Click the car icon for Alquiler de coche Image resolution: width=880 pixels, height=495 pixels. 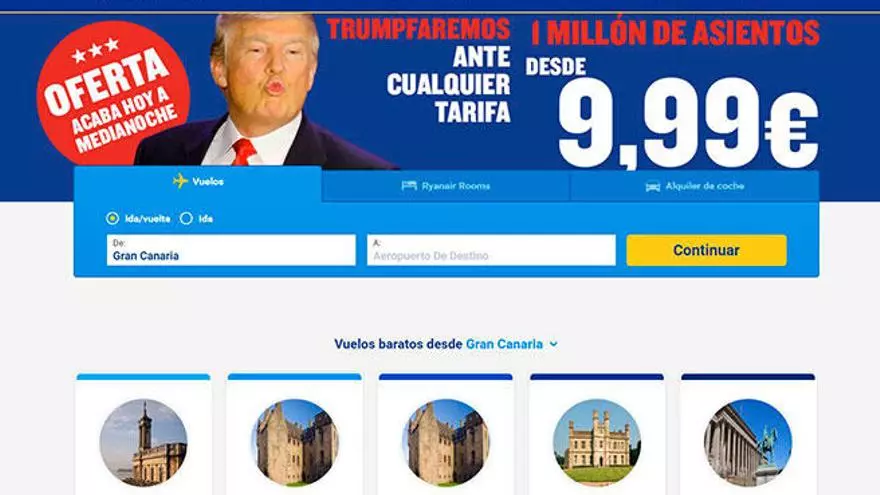(653, 186)
